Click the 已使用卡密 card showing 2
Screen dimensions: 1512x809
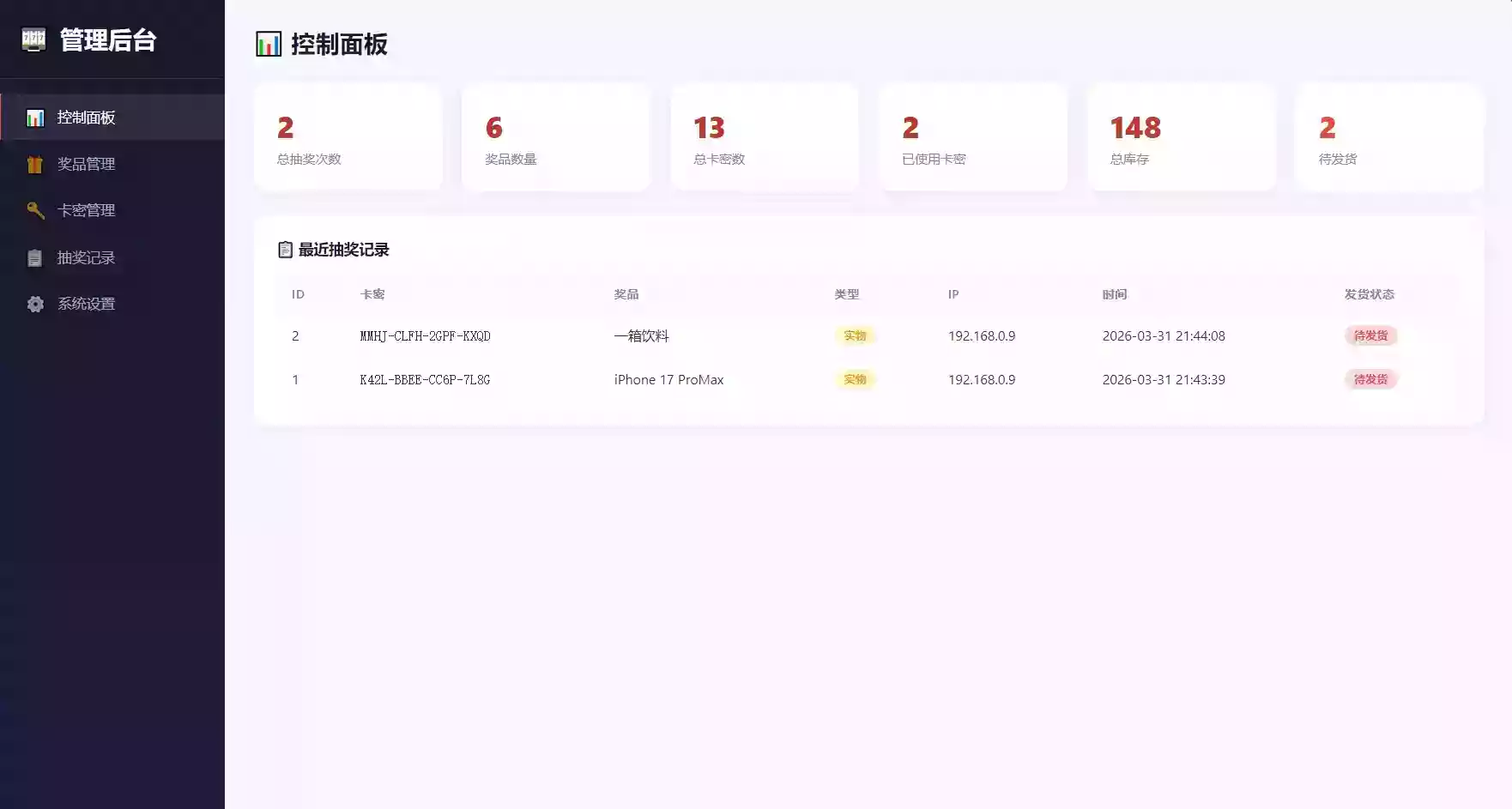tap(974, 138)
